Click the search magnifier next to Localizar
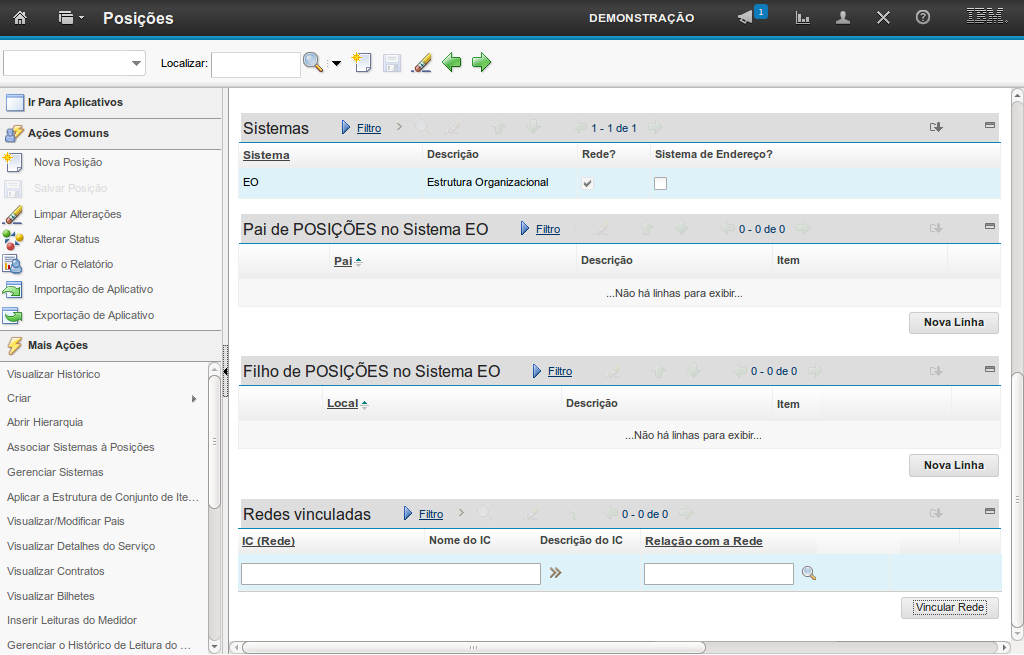The height and width of the screenshot is (655, 1024). coord(313,63)
